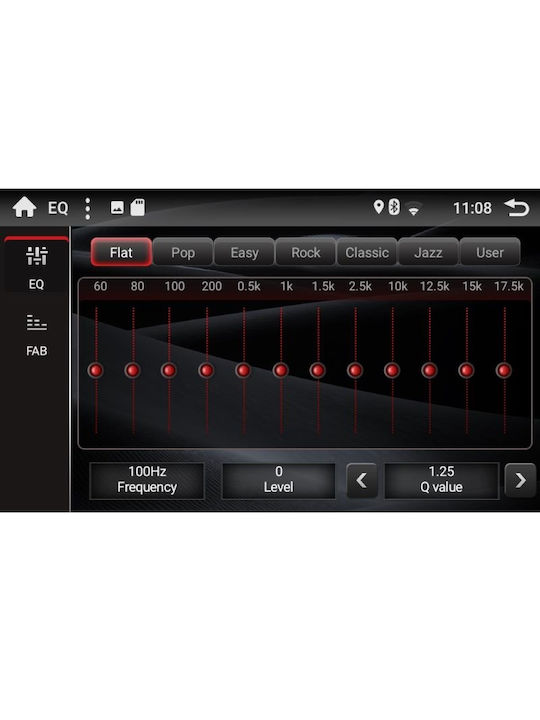Open the EQ sidebar section
Screen dimensions: 540x720
36,265
